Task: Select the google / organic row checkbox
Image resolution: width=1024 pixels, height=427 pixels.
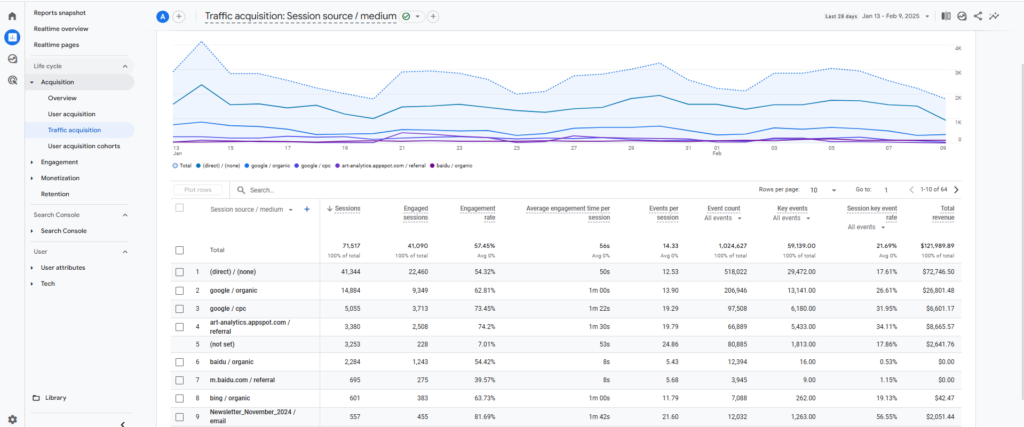Action: (180, 290)
